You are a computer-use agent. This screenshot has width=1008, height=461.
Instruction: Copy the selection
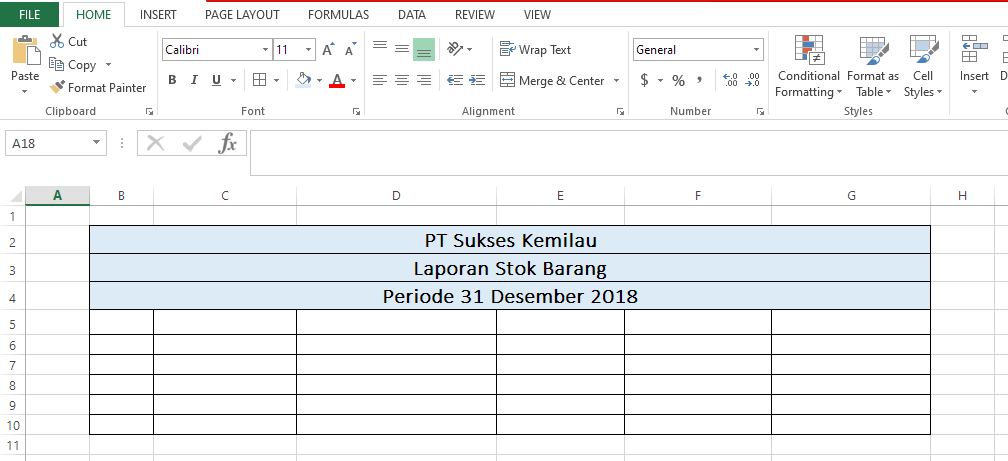[x=74, y=65]
